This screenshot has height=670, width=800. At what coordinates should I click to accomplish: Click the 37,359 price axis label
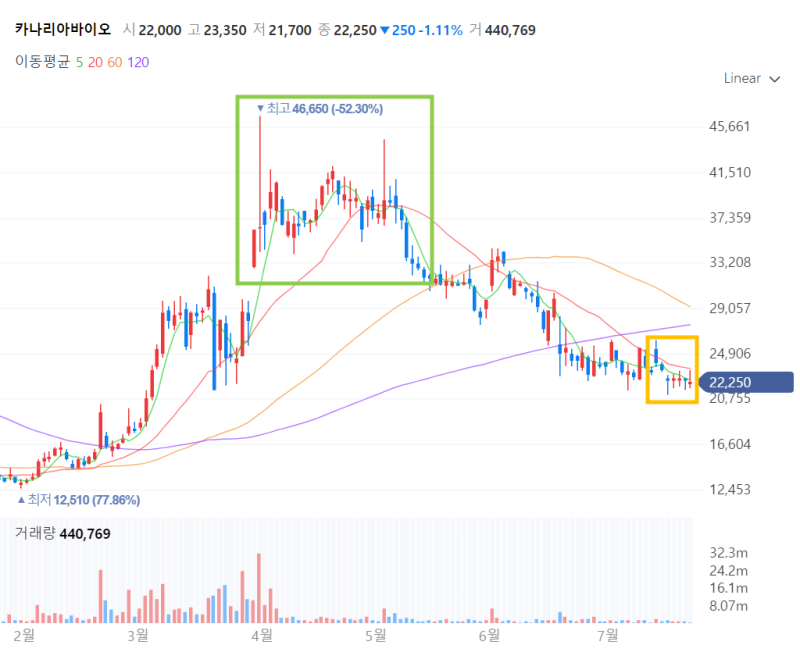(x=730, y=218)
